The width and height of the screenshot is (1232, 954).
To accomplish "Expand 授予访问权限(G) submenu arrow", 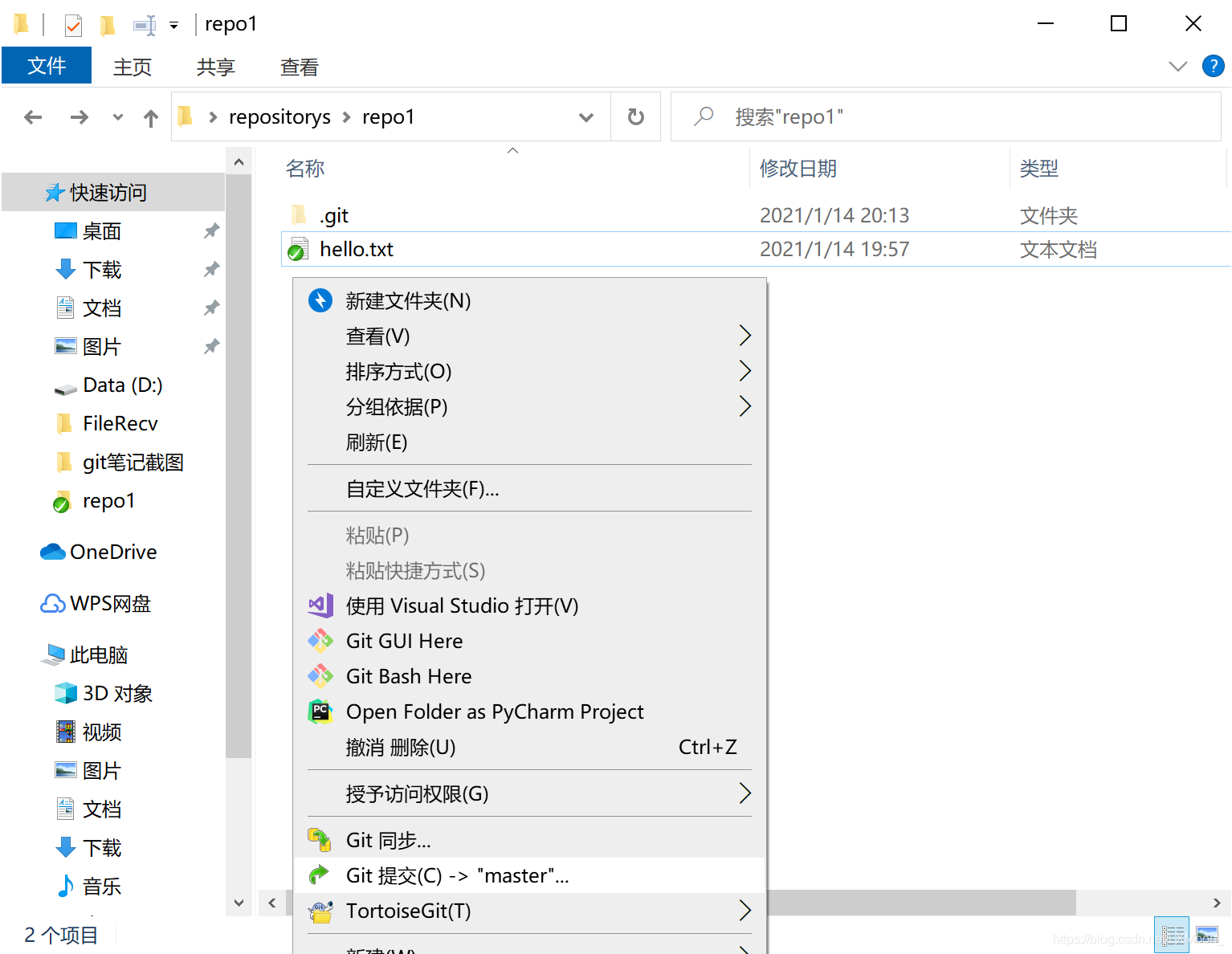I will tap(745, 793).
